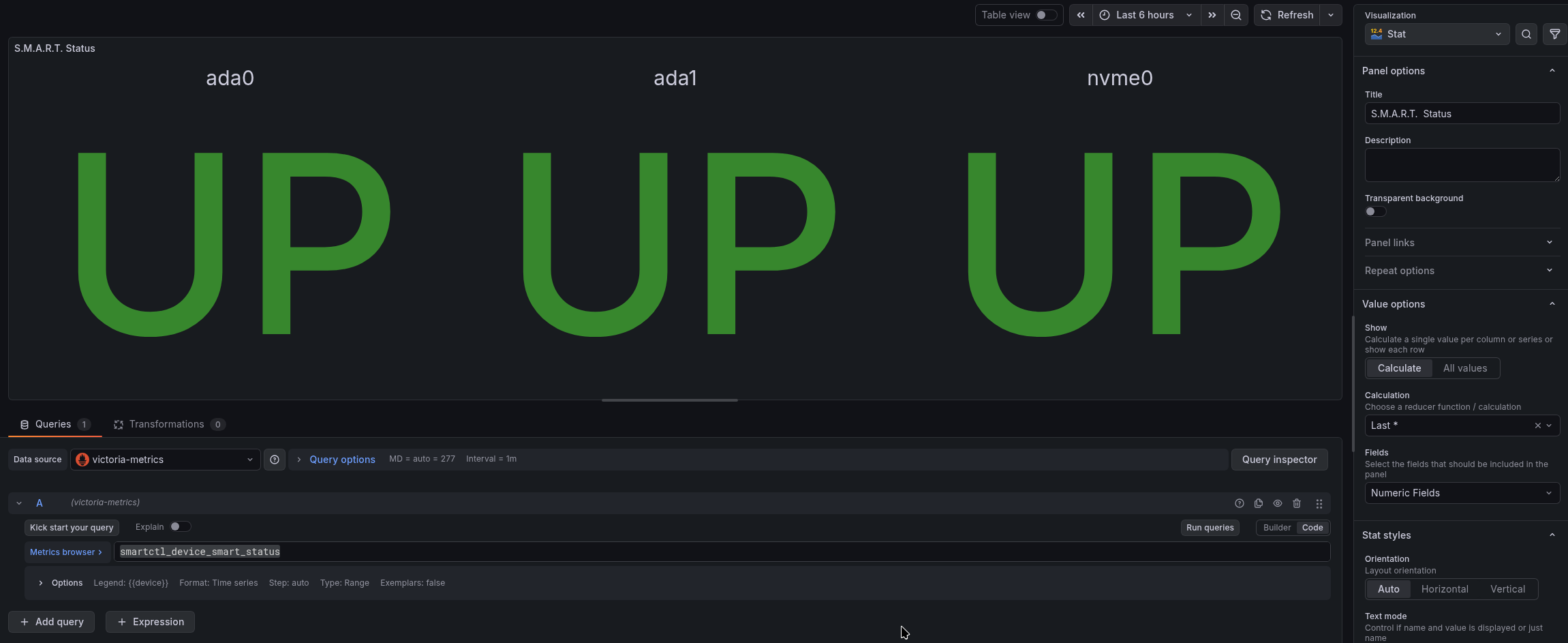Open query A help icon
1568x643 pixels.
tap(1239, 503)
